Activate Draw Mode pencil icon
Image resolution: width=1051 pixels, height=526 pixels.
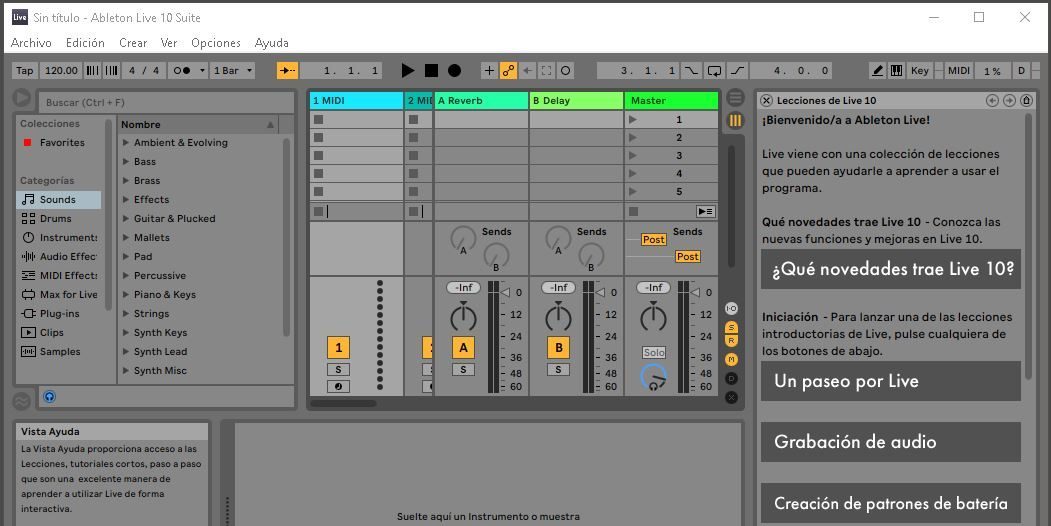[x=877, y=70]
